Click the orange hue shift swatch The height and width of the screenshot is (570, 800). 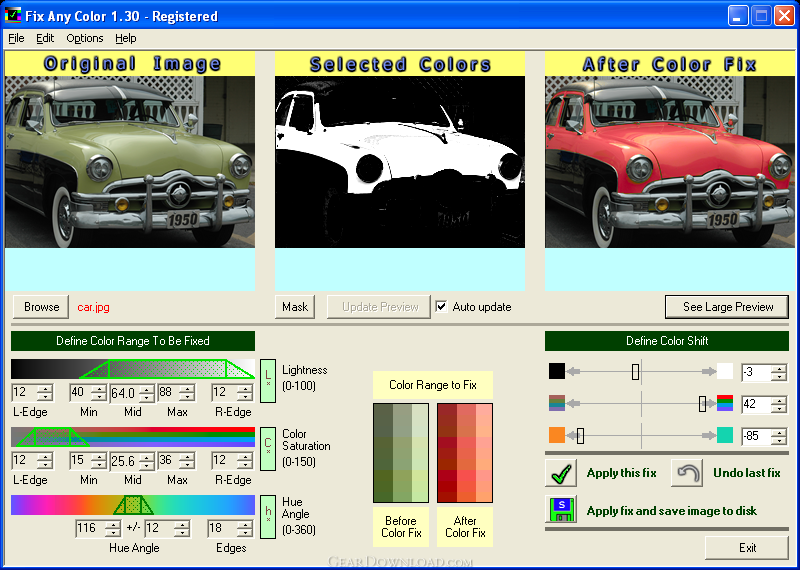point(557,435)
